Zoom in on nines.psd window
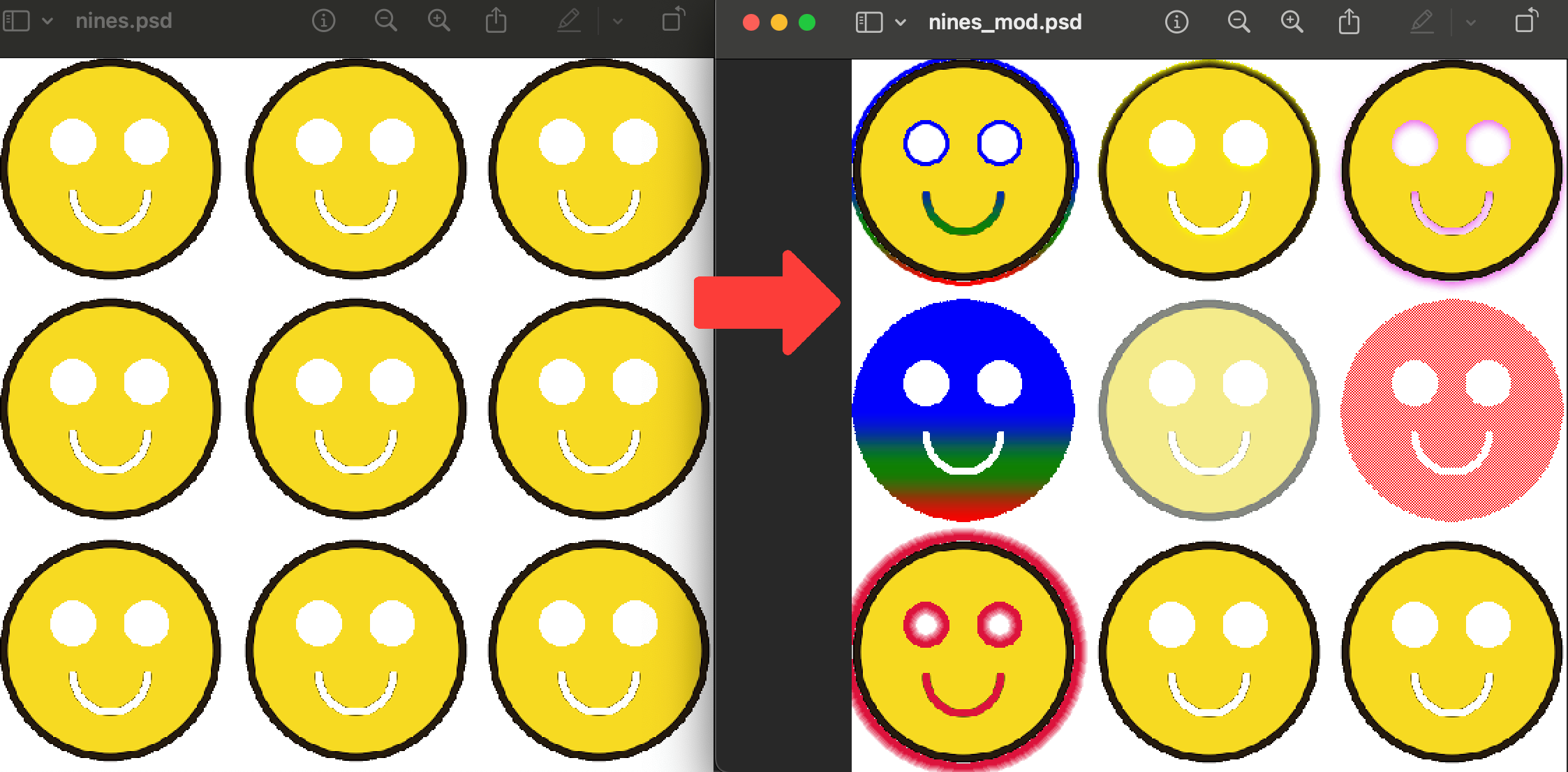Image resolution: width=1568 pixels, height=772 pixels. tap(438, 21)
